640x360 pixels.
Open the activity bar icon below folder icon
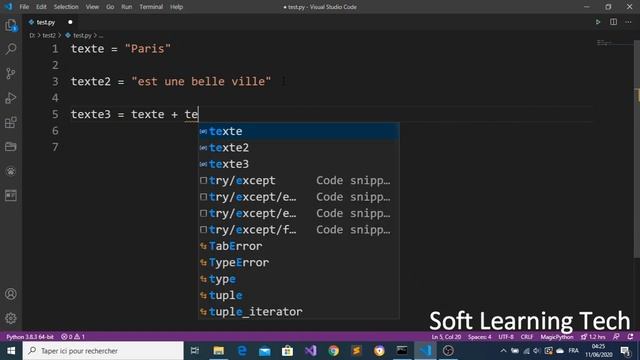tap(11, 171)
